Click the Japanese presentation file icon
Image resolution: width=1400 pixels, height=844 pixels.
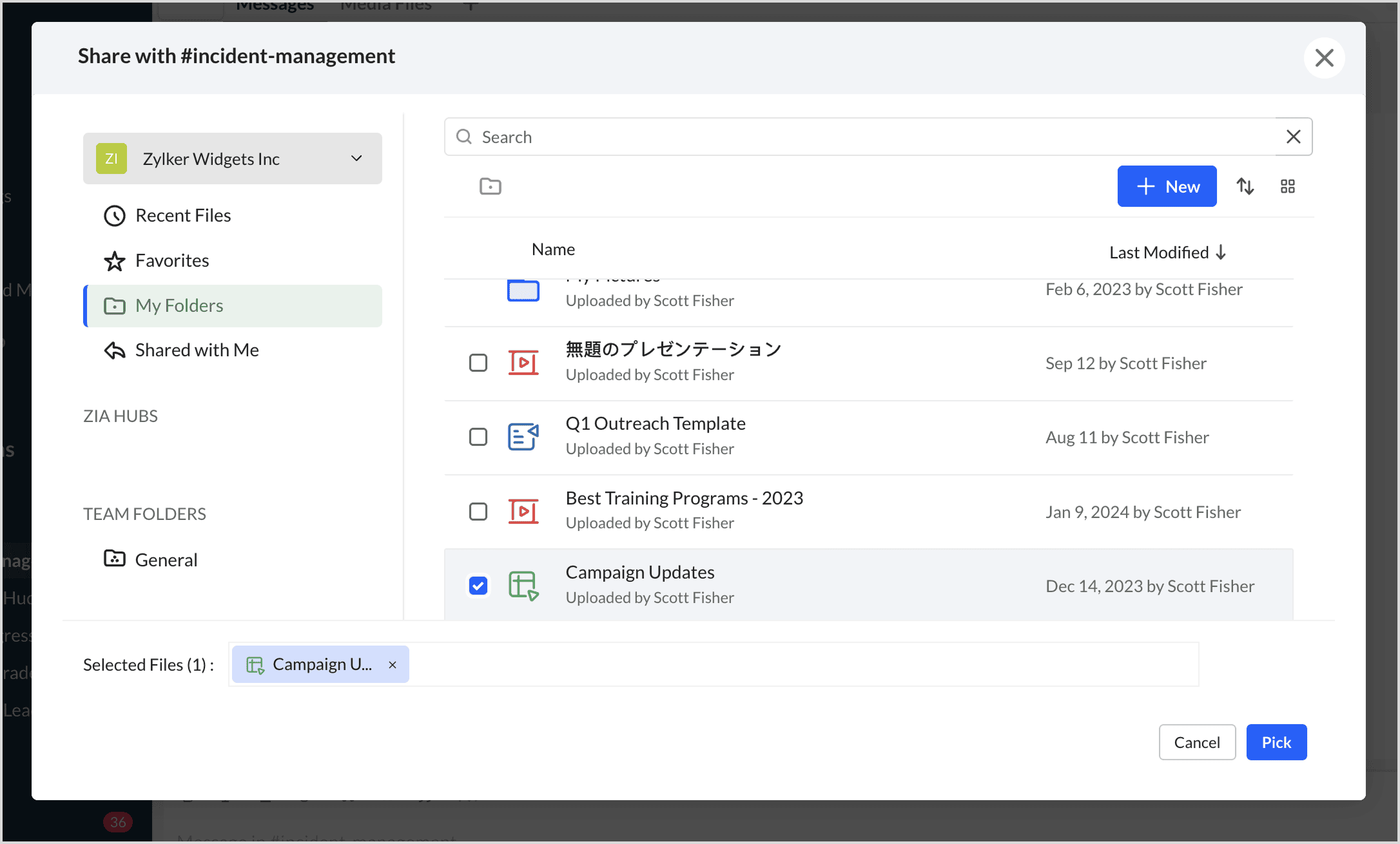pos(523,363)
